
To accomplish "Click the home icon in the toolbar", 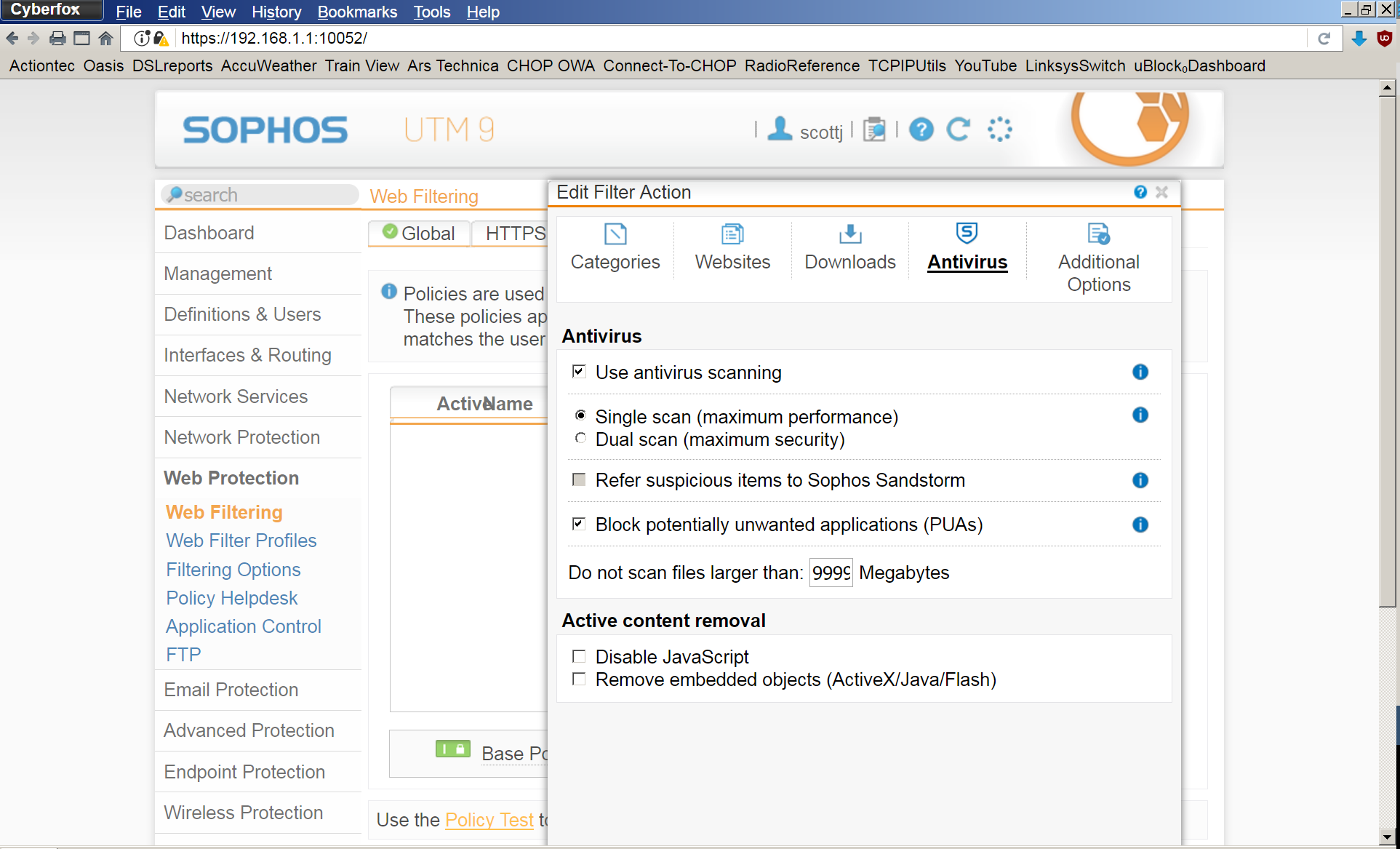I will (x=106, y=38).
